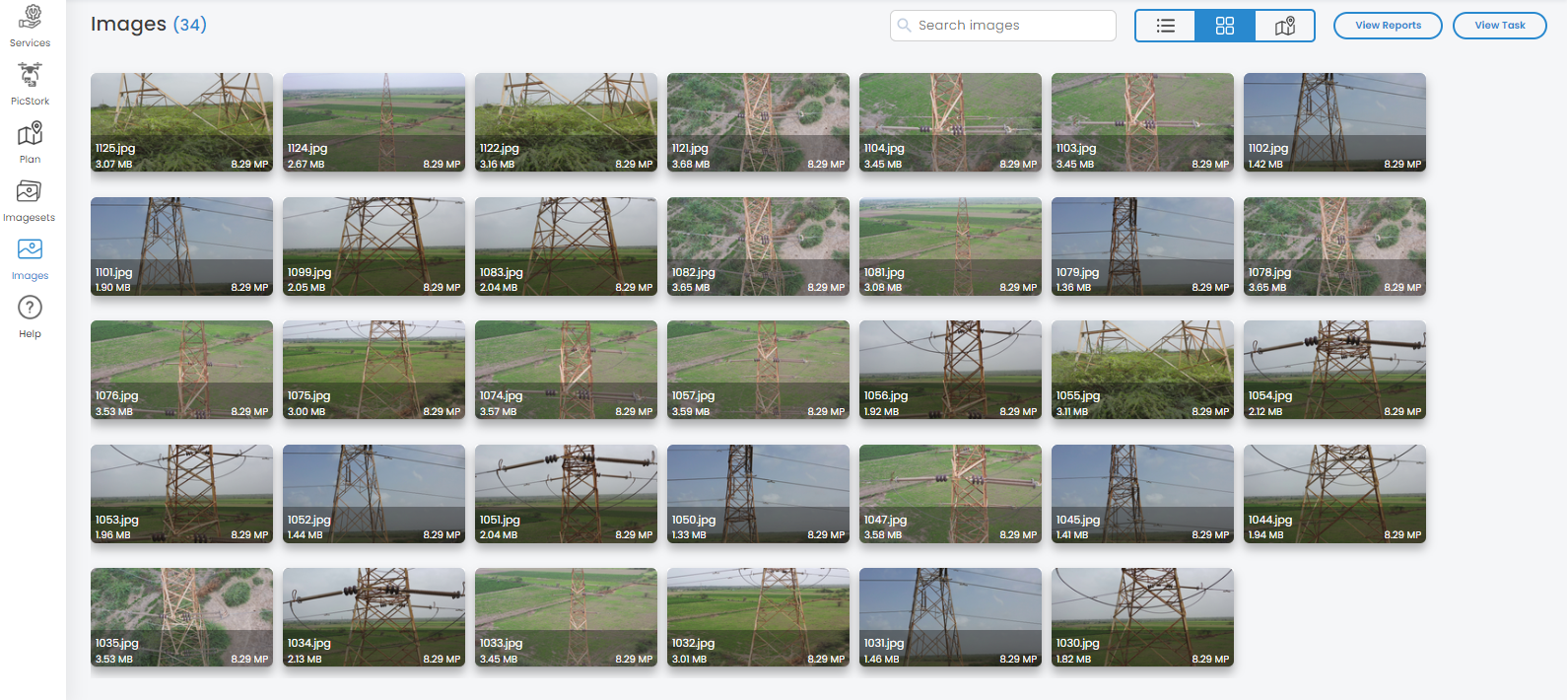Viewport: 1568px width, 700px height.
Task: Open the Services sidebar icon
Action: coord(31,17)
